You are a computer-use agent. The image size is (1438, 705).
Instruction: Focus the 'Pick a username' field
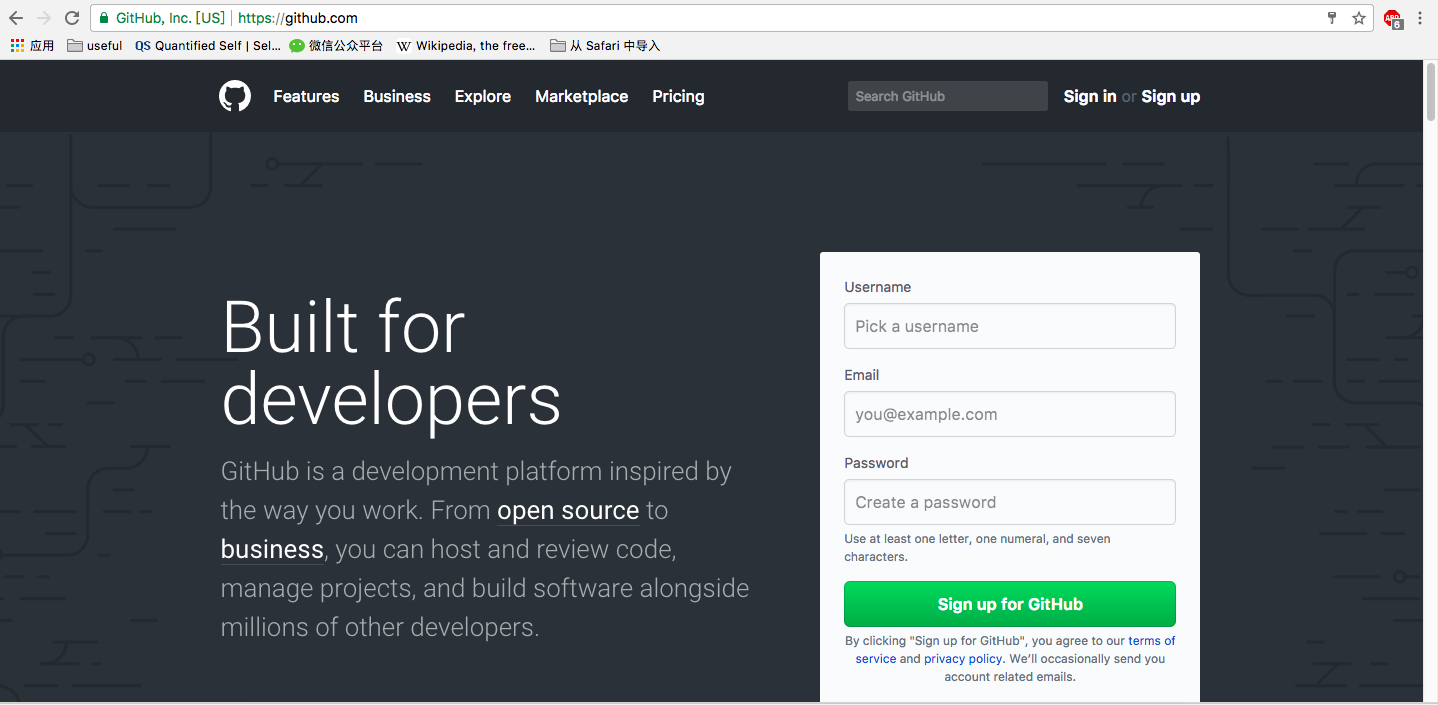[1010, 326]
